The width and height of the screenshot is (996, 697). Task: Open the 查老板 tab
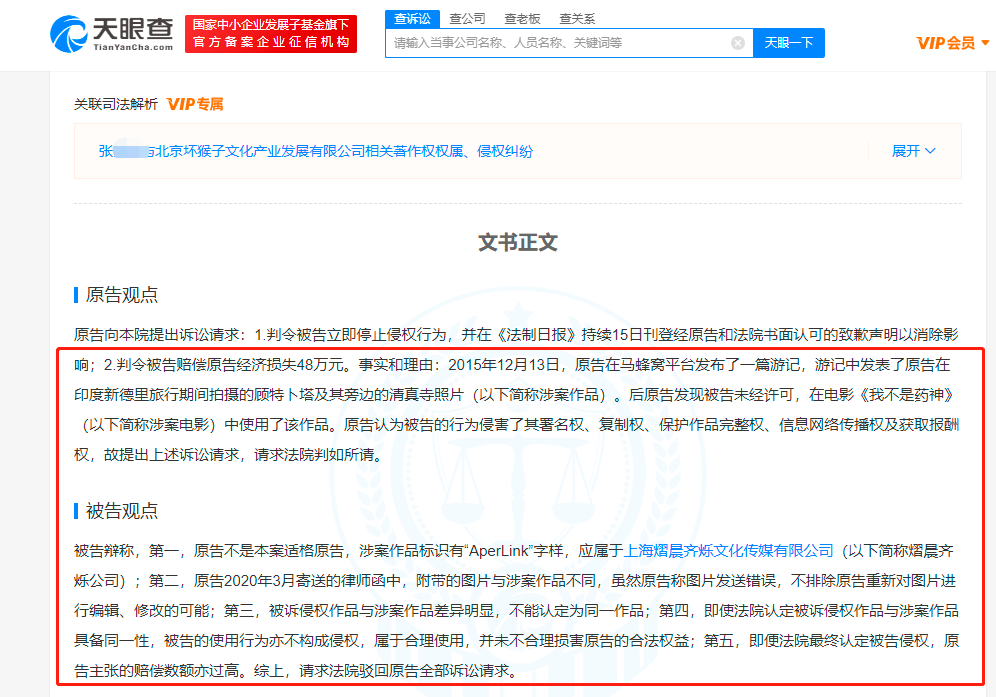(x=522, y=18)
